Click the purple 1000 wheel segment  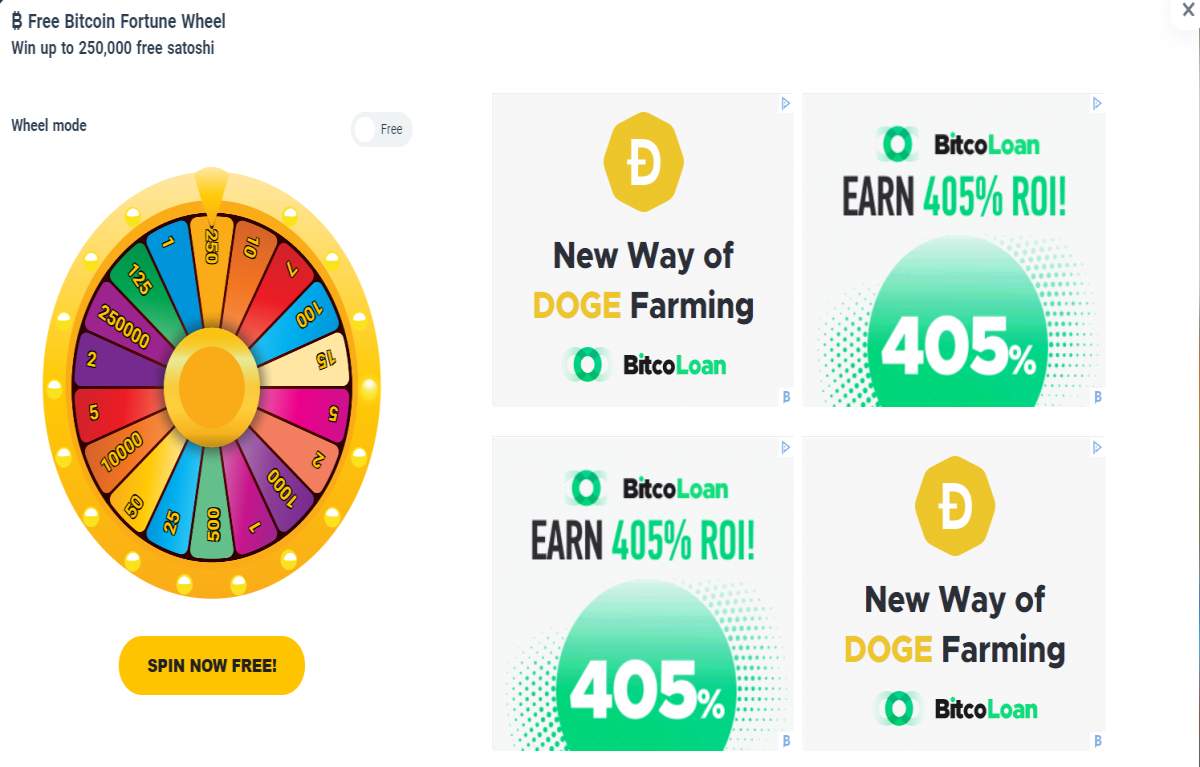284,484
